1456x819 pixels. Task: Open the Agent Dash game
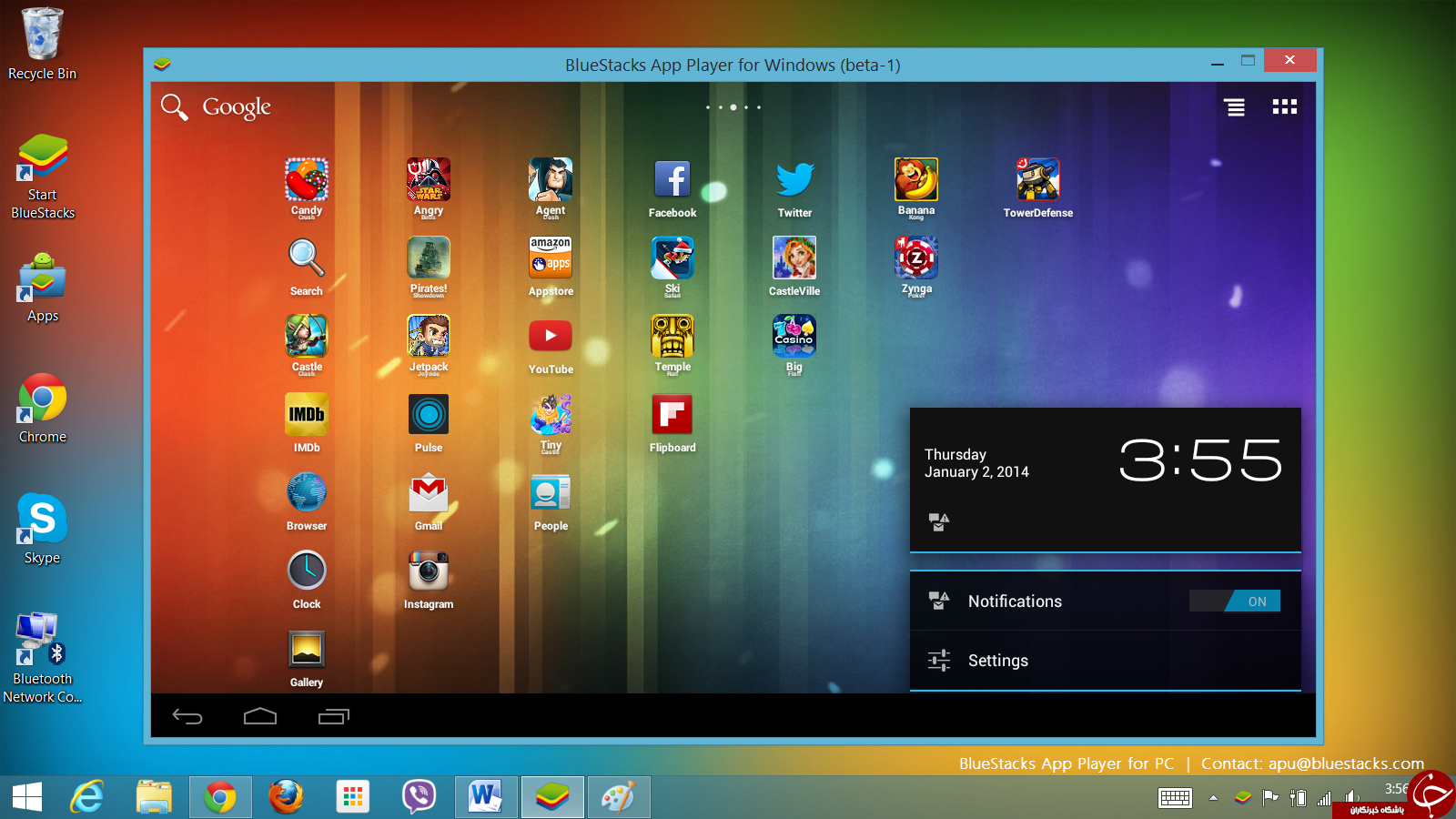[x=551, y=180]
